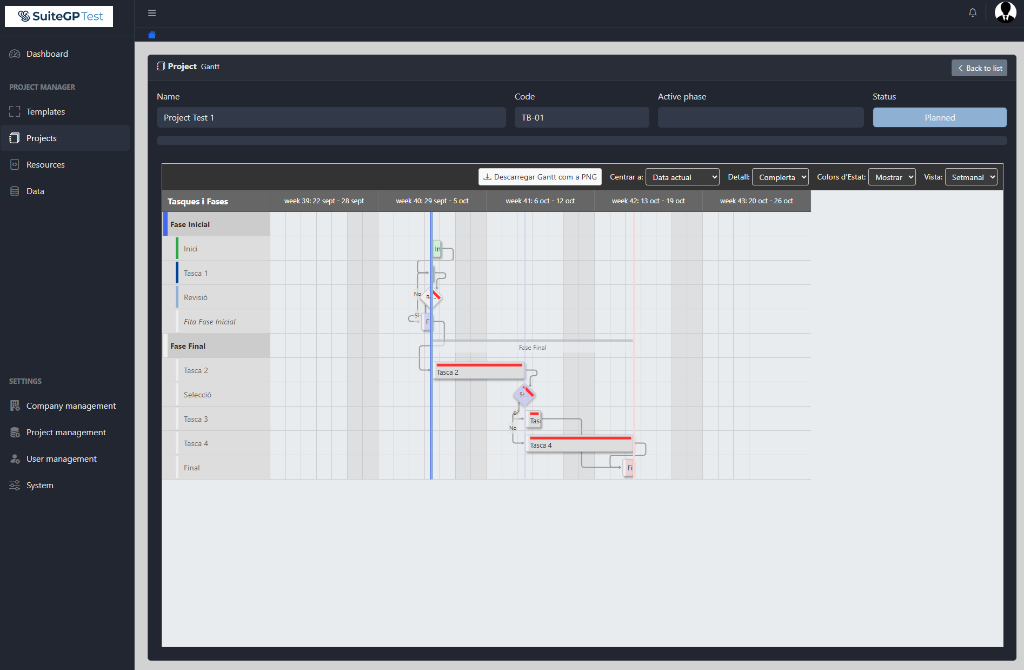Screen dimensions: 1024x670
Task: Click the Templates icon in sidebar
Action: click(14, 112)
